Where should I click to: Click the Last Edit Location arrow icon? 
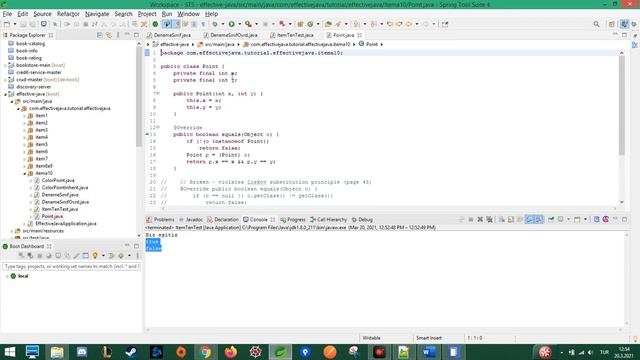pos(389,24)
